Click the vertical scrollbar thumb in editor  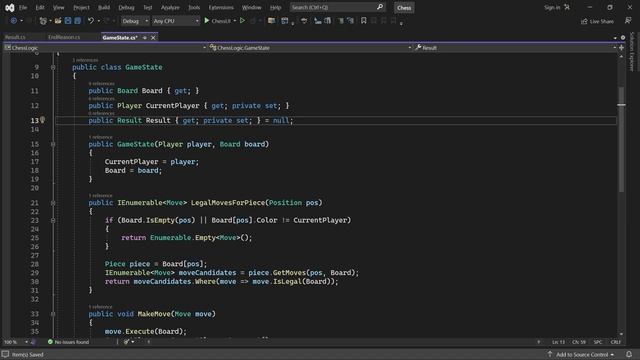(621, 139)
